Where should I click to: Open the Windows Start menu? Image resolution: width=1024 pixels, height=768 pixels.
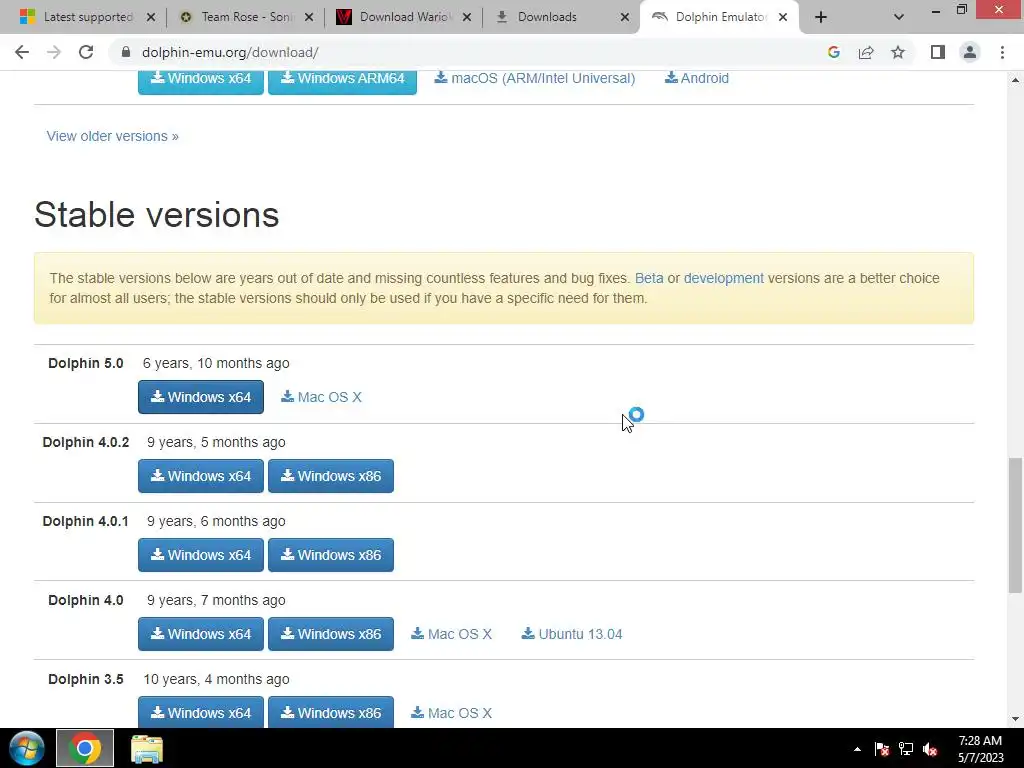pyautogui.click(x=27, y=748)
